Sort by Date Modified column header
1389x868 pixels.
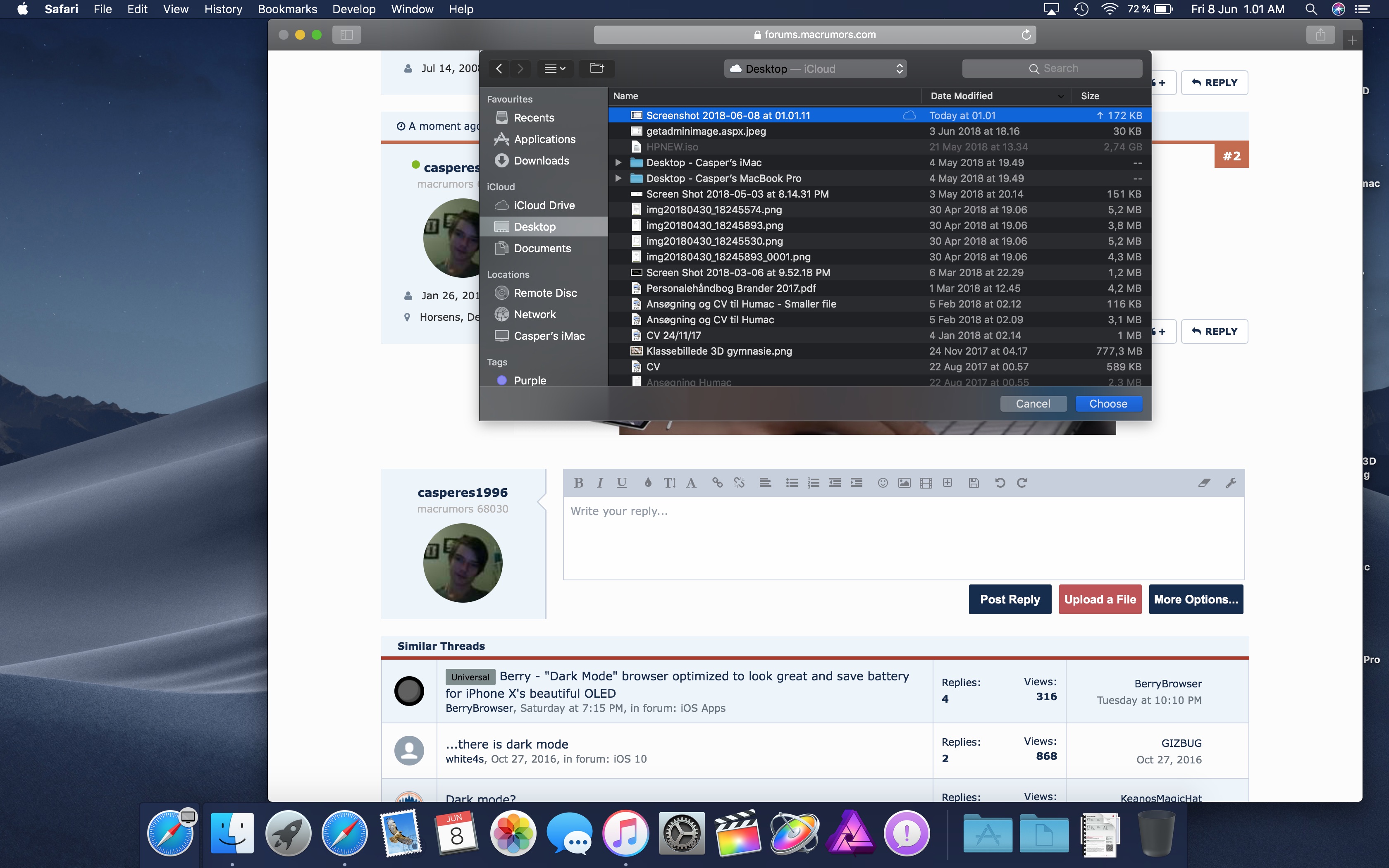[996, 96]
